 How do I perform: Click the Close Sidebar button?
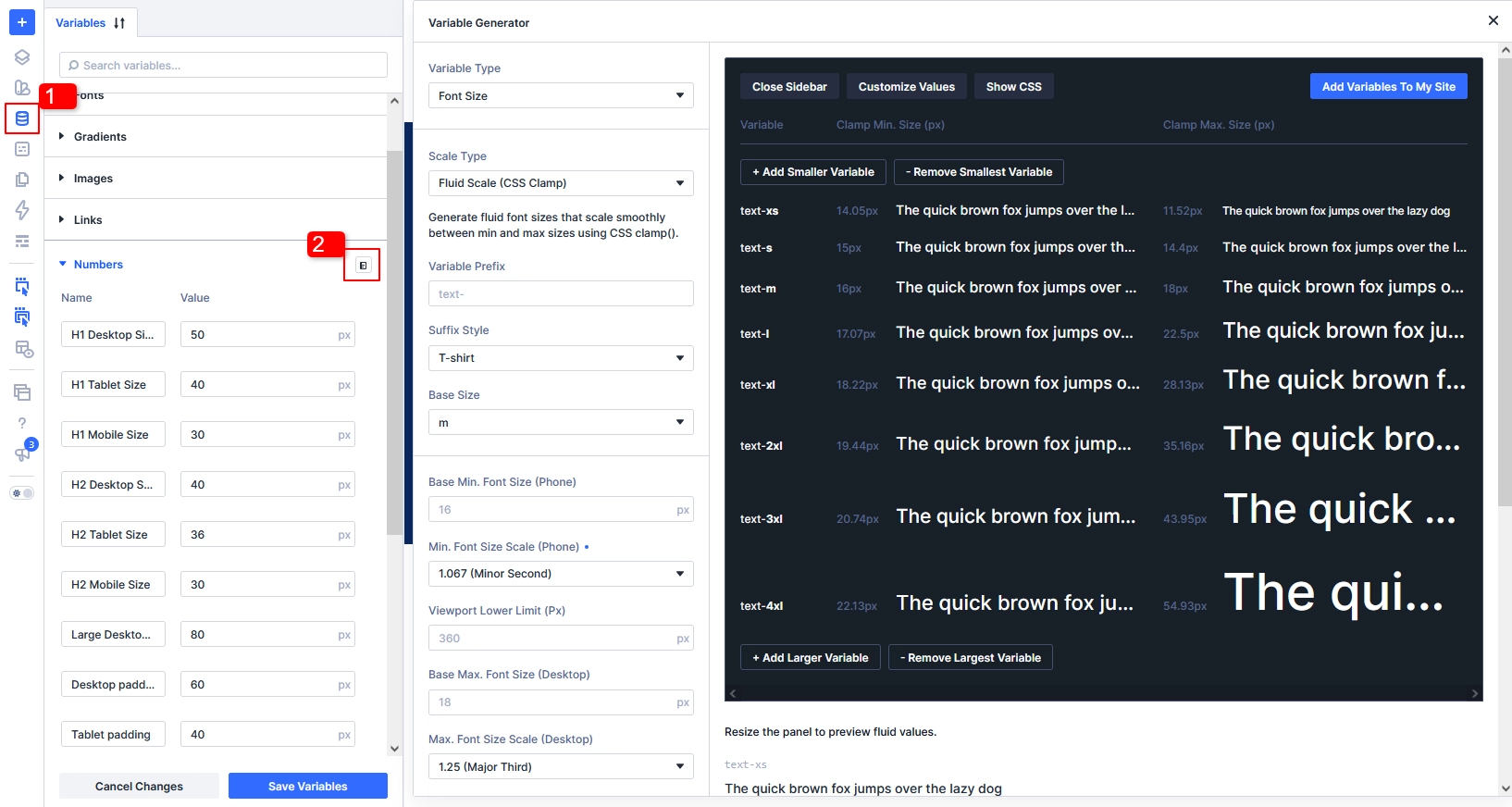789,87
